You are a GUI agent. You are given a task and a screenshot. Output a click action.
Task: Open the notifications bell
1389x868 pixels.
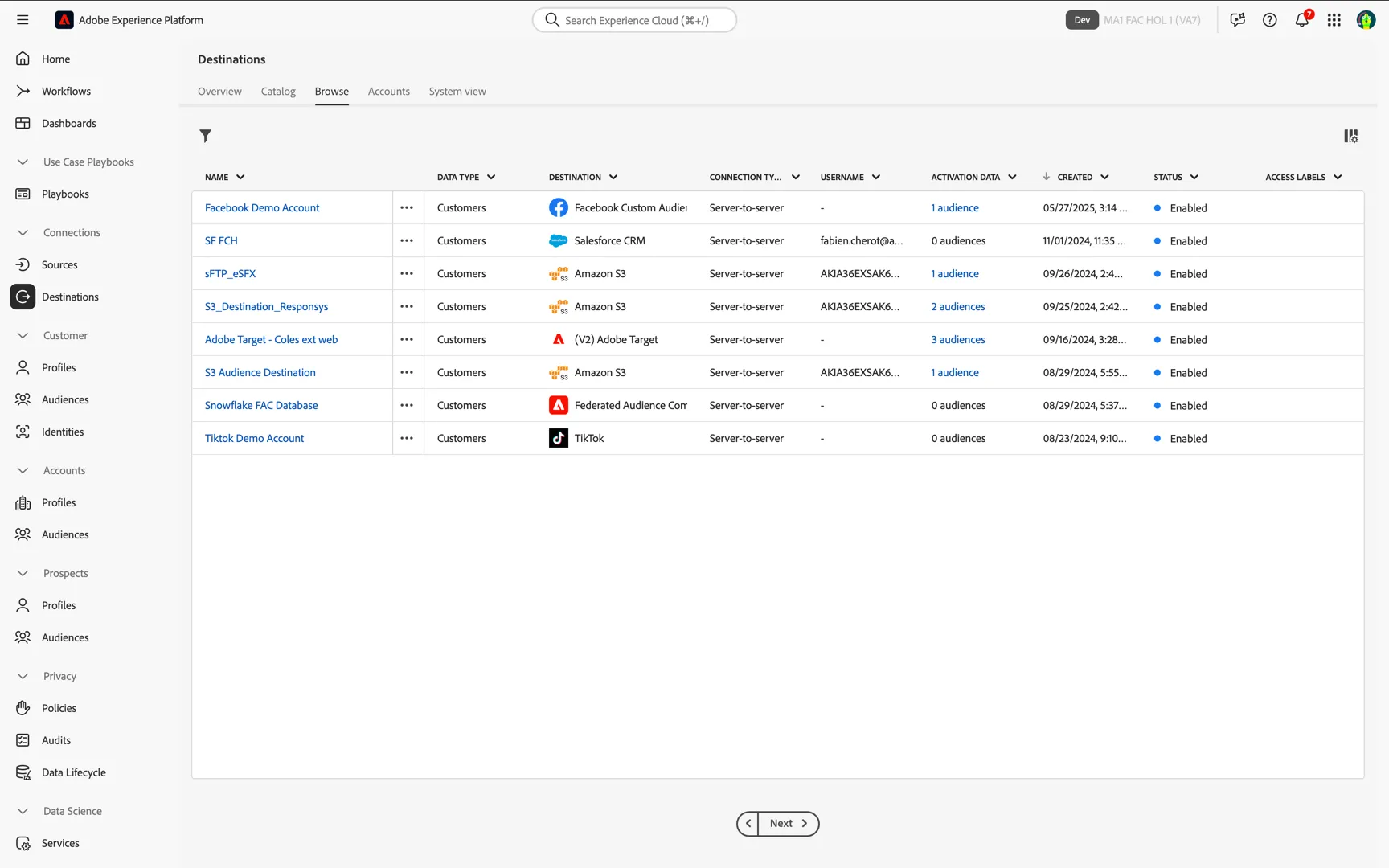(1302, 20)
